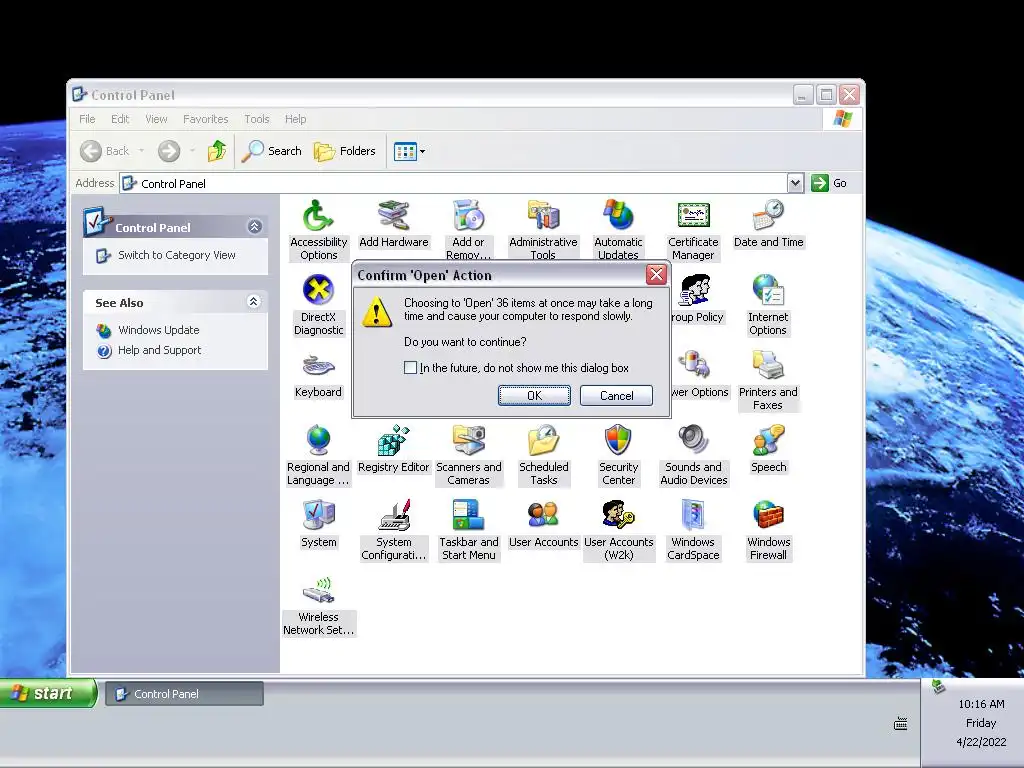This screenshot has width=1024, height=768.
Task: Open Internet Options icon
Action: (x=768, y=304)
